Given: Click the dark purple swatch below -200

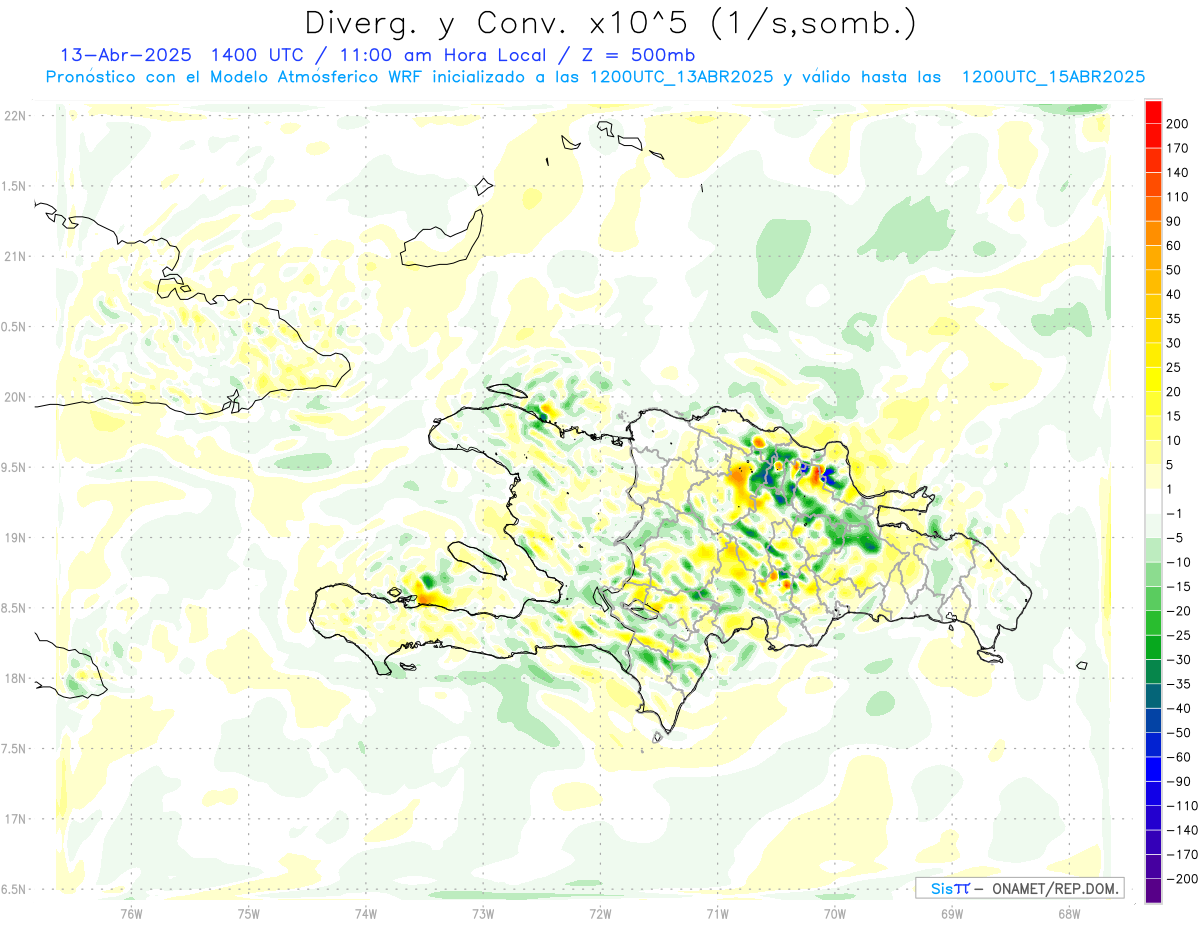Looking at the screenshot, I should coord(1154,891).
